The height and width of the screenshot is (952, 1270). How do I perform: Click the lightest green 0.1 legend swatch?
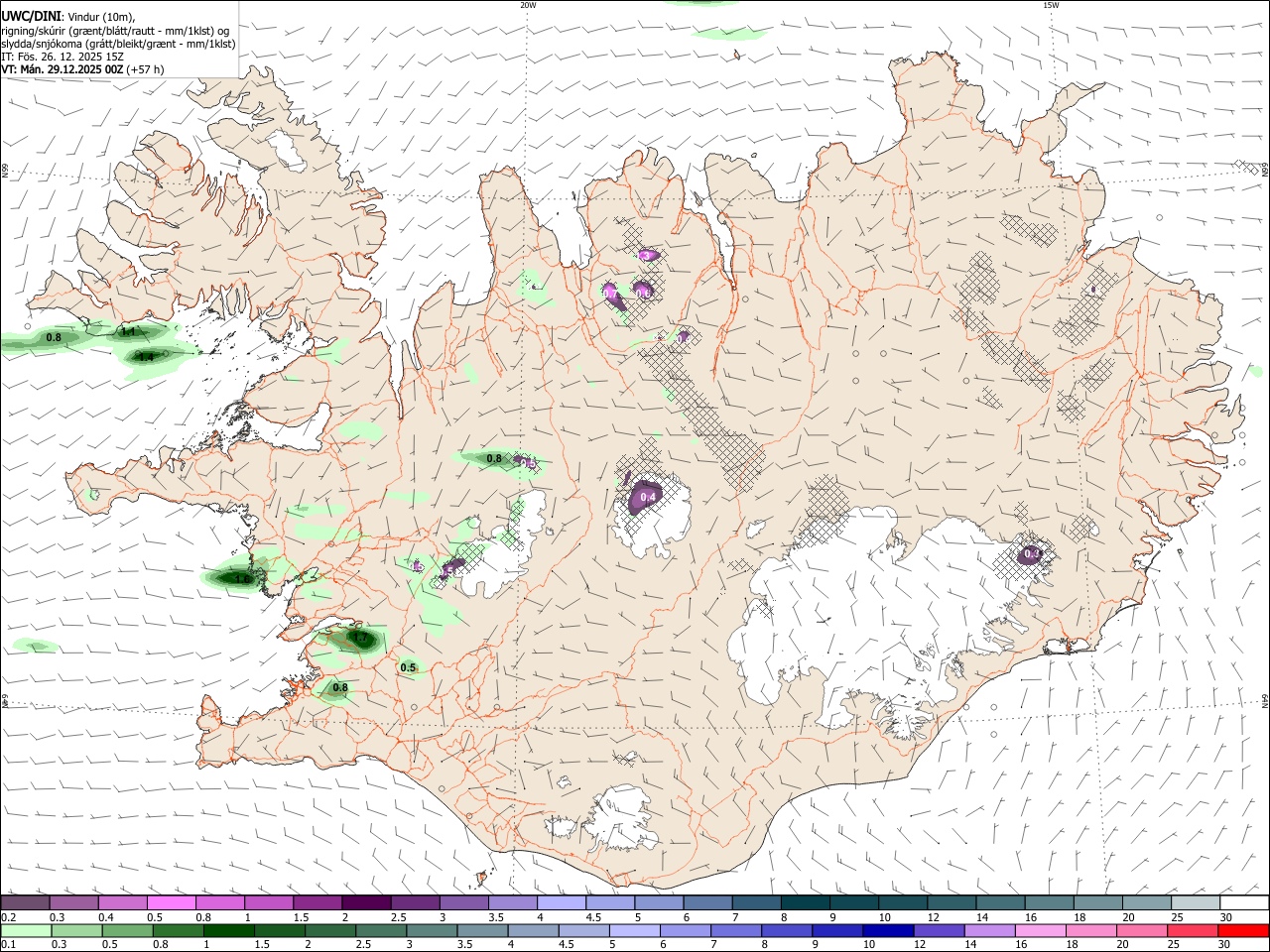pyautogui.click(x=25, y=931)
